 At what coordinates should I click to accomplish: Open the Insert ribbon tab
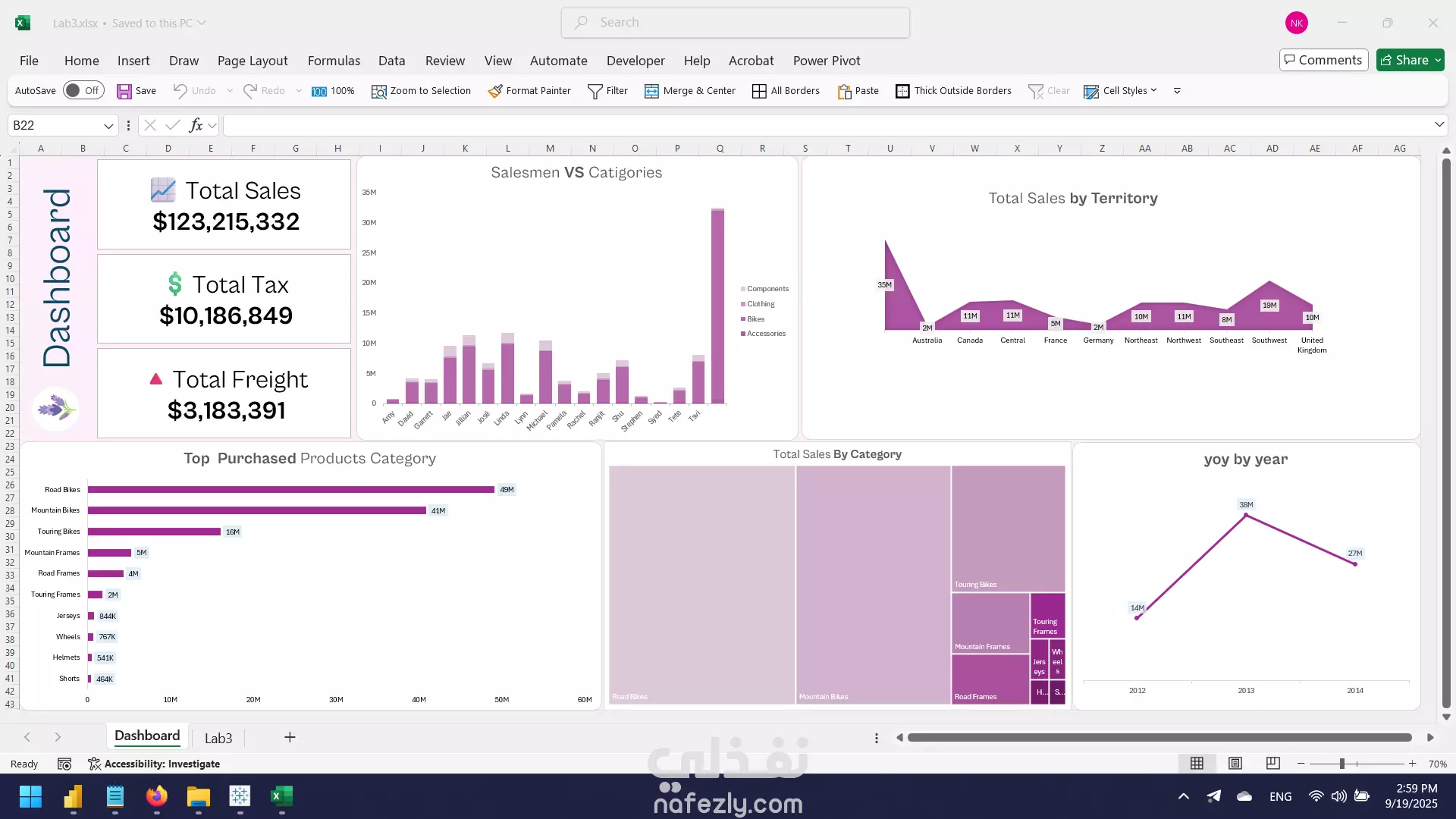click(133, 61)
